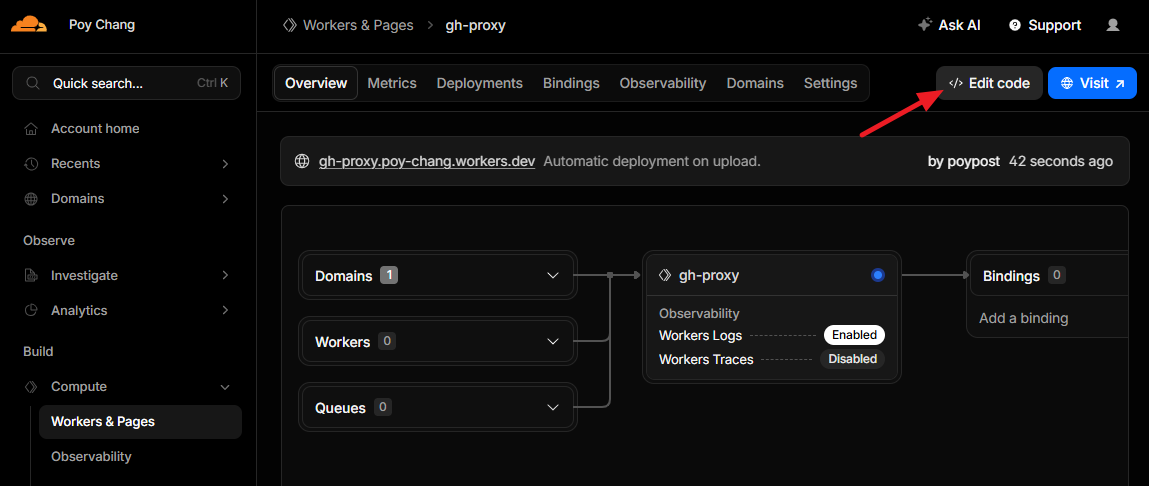Click the by poypost text
1149x486 pixels.
[x=964, y=161]
